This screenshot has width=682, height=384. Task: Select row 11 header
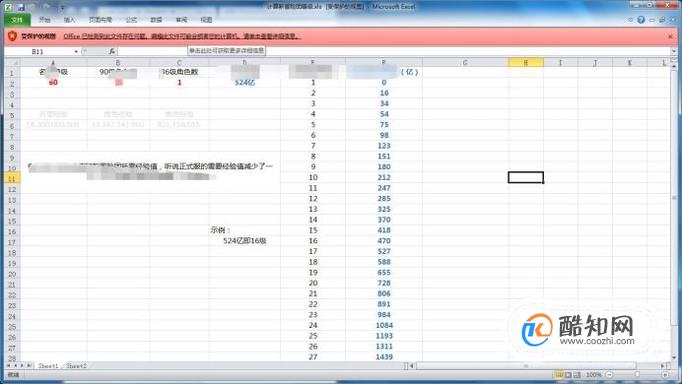[x=12, y=178]
